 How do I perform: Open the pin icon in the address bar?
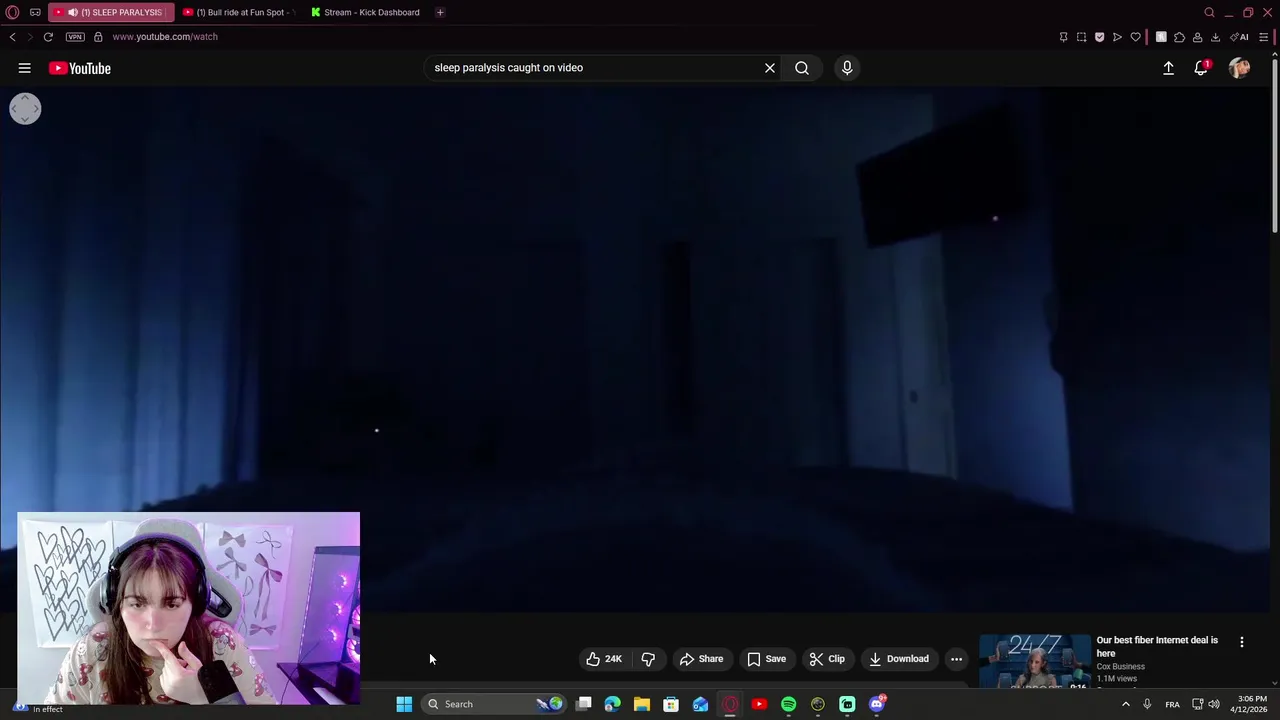[1063, 37]
